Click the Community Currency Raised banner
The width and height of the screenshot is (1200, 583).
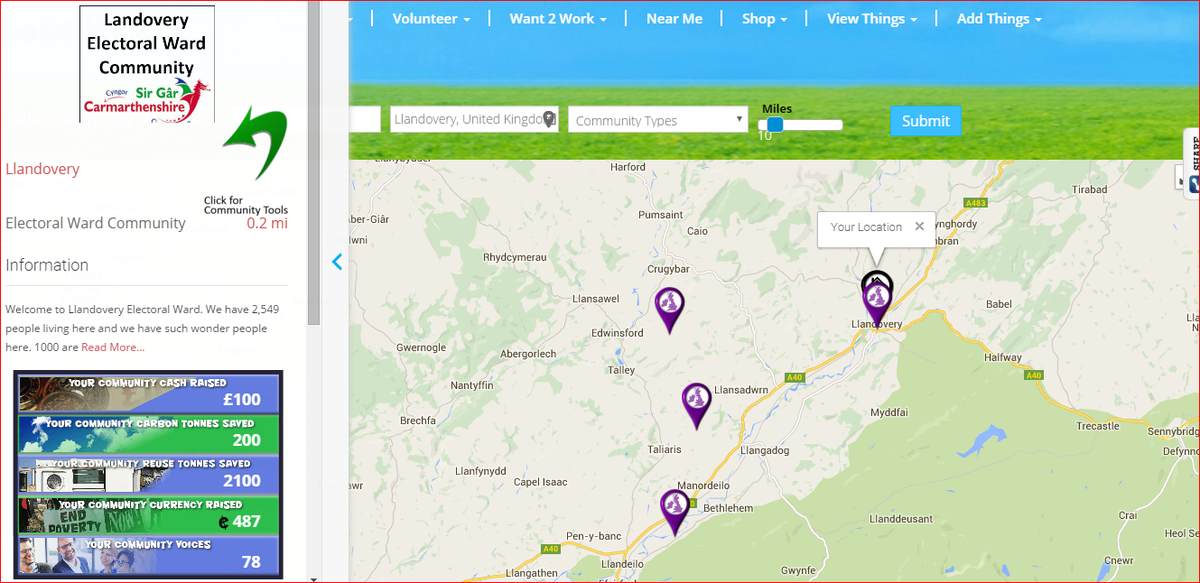click(148, 515)
